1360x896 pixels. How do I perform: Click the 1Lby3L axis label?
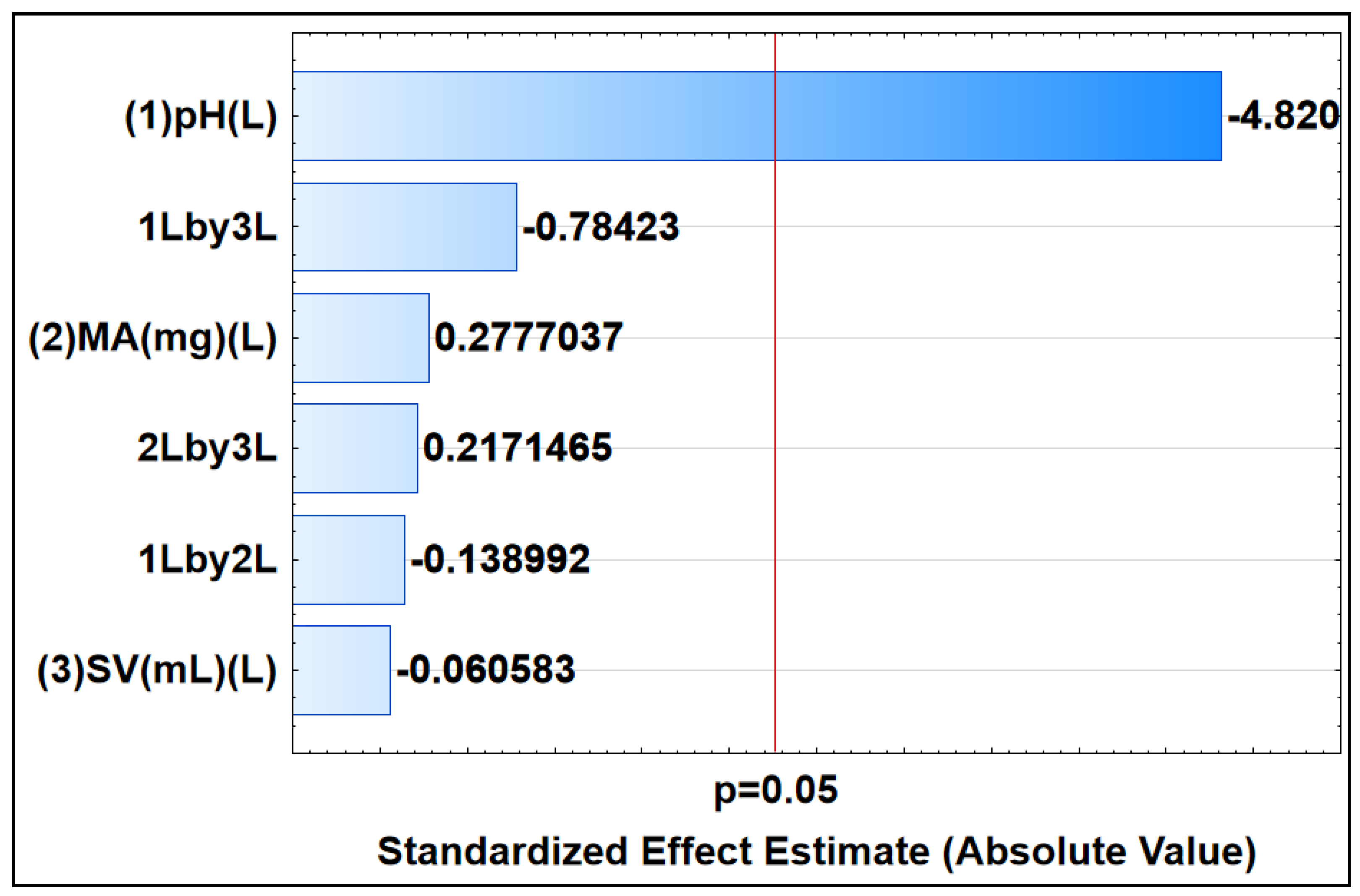208,227
